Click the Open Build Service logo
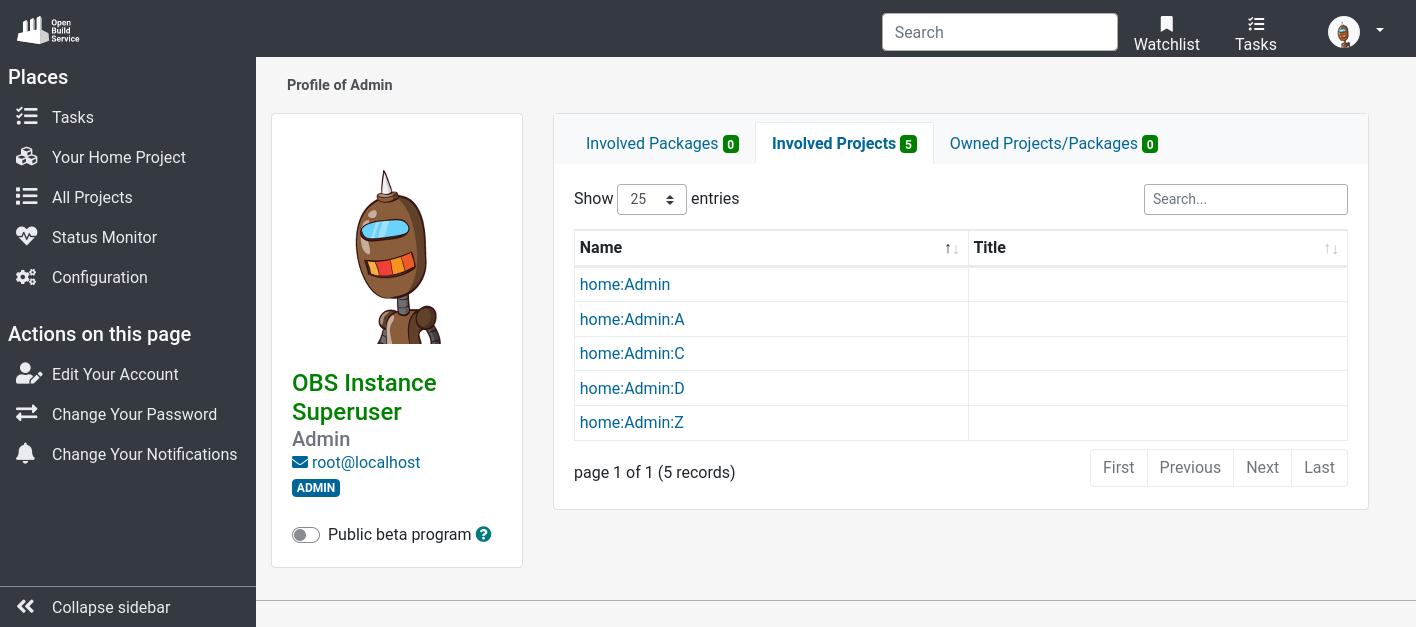Image resolution: width=1416 pixels, height=627 pixels. point(48,30)
